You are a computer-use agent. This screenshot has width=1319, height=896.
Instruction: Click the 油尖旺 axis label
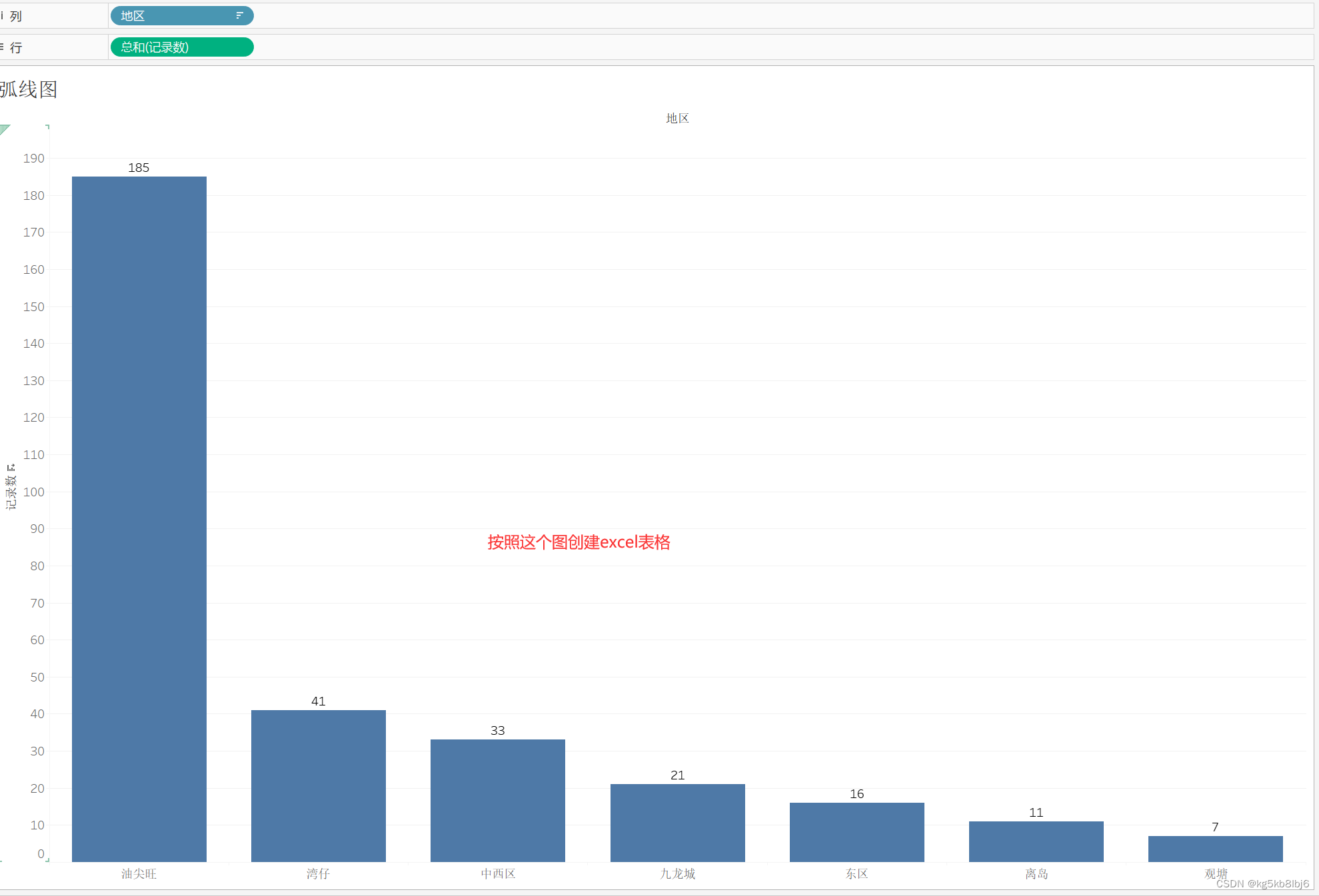coord(139,873)
